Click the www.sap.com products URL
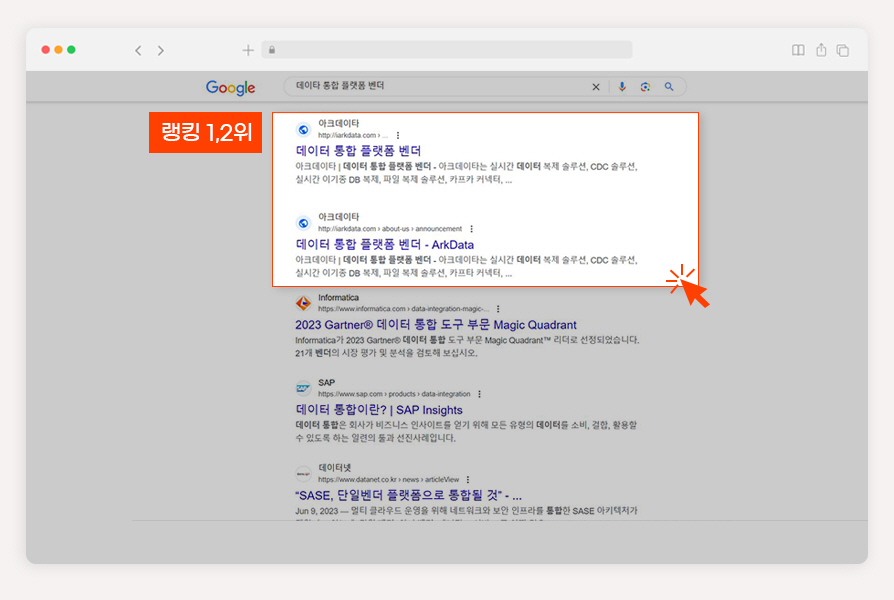 click(x=394, y=394)
